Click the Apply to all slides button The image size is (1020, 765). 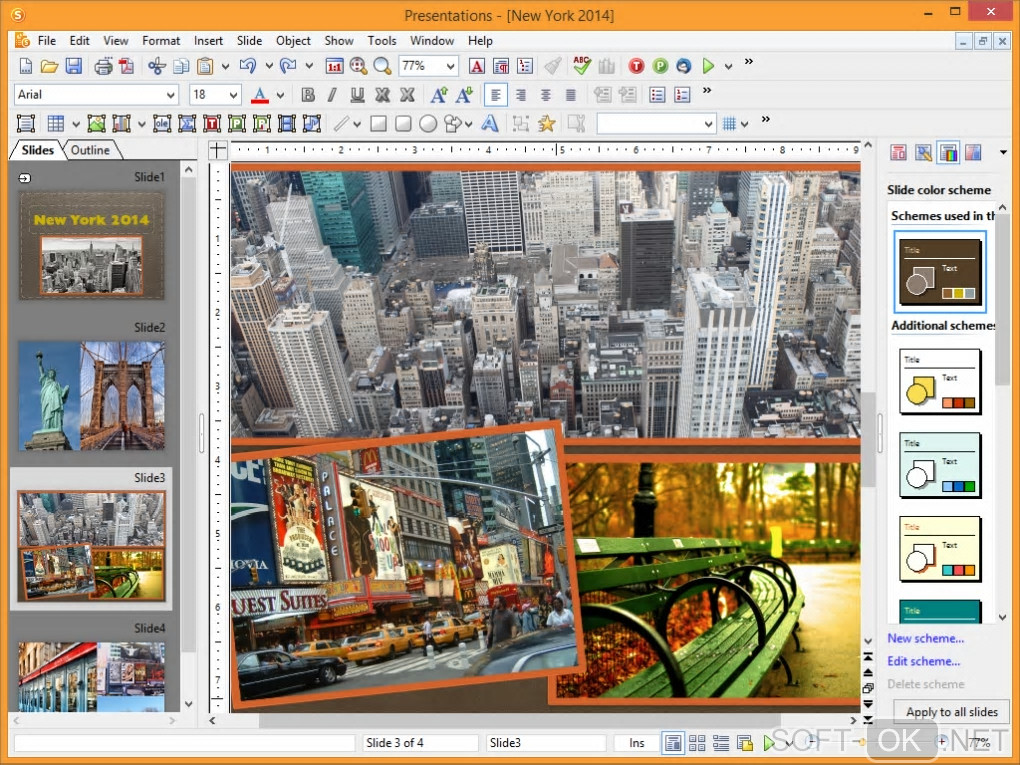click(951, 712)
